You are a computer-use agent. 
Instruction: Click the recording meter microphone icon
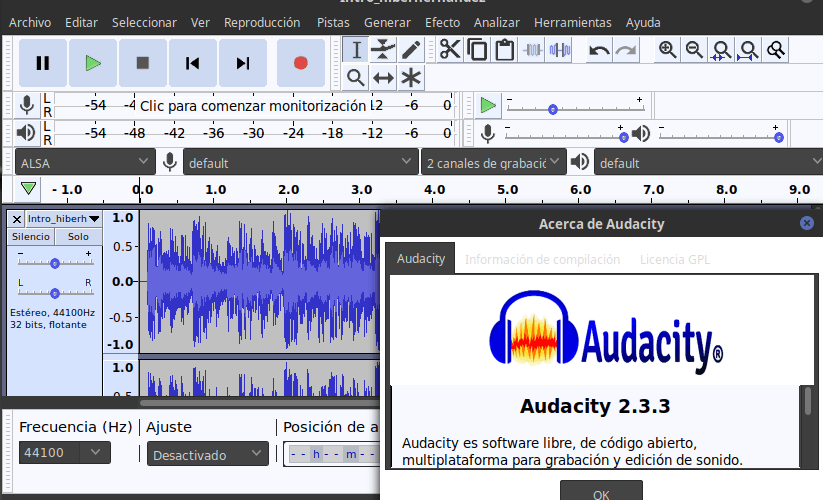(x=27, y=105)
